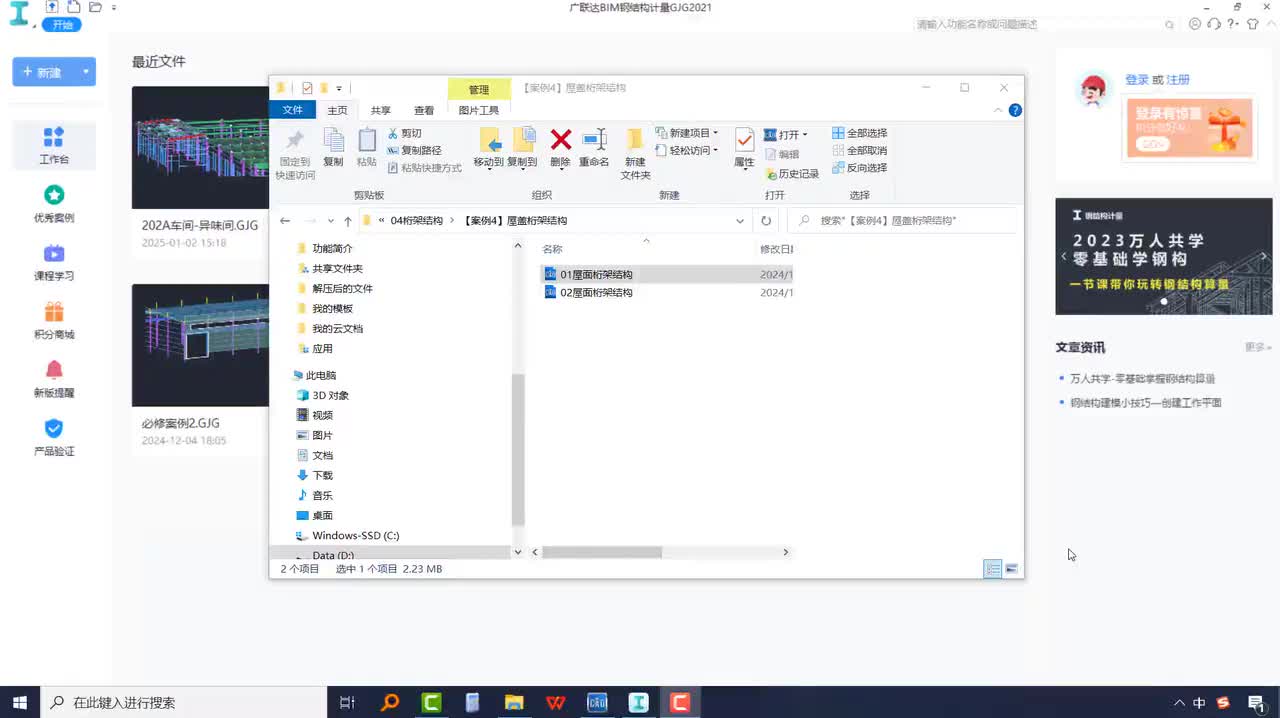Switch to the 共享 ribbon tab
This screenshot has width=1280, height=718.
(381, 110)
